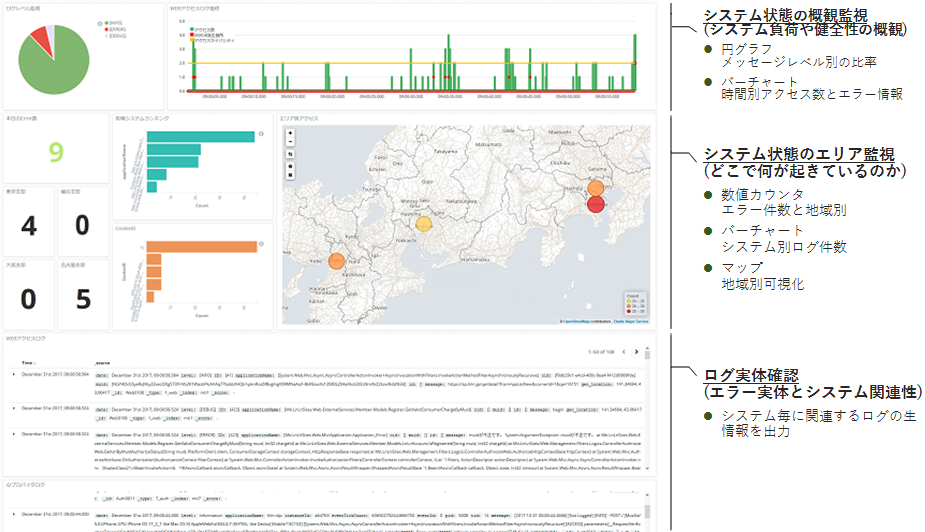Expand the second web access log row

tap(14, 407)
